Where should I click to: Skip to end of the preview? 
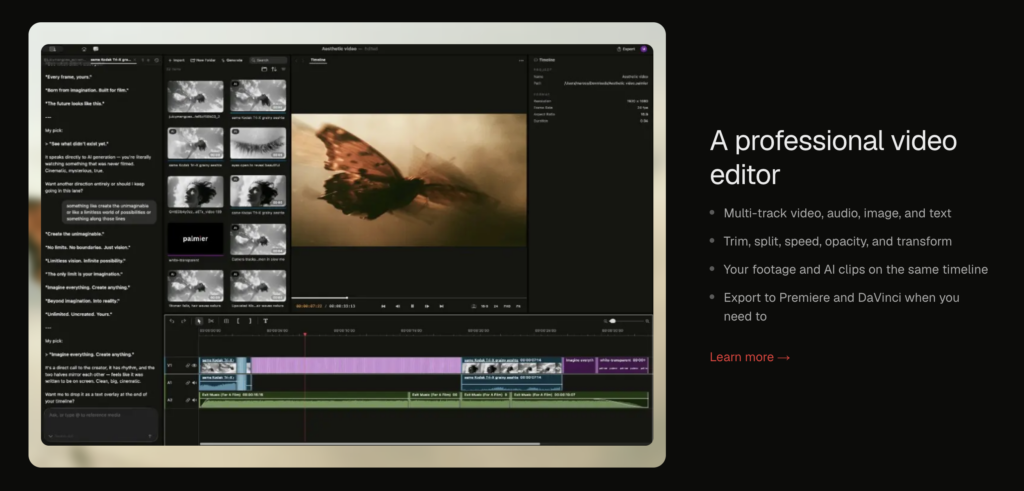(x=441, y=306)
